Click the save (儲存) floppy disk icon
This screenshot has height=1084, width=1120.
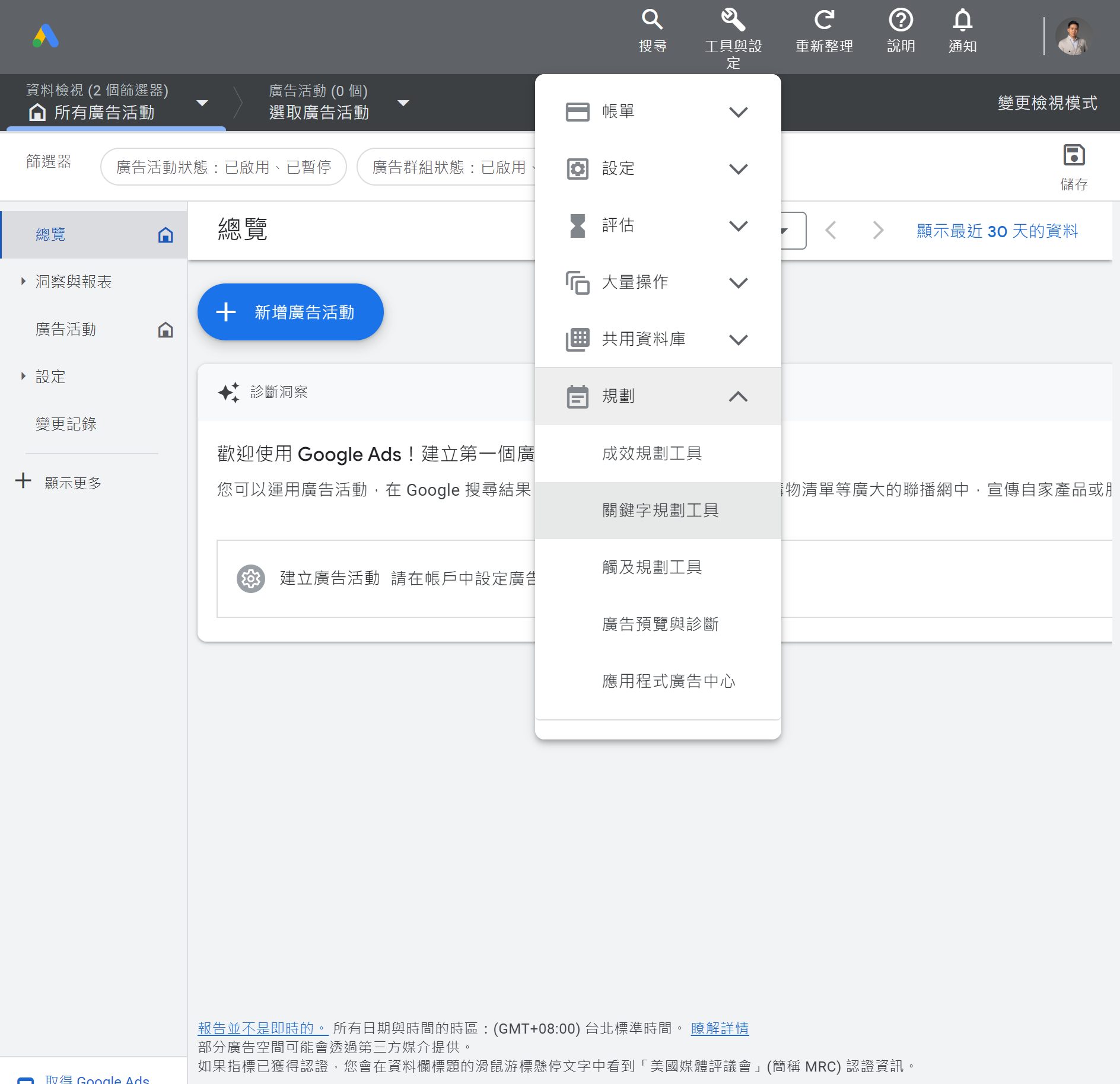pyautogui.click(x=1074, y=156)
